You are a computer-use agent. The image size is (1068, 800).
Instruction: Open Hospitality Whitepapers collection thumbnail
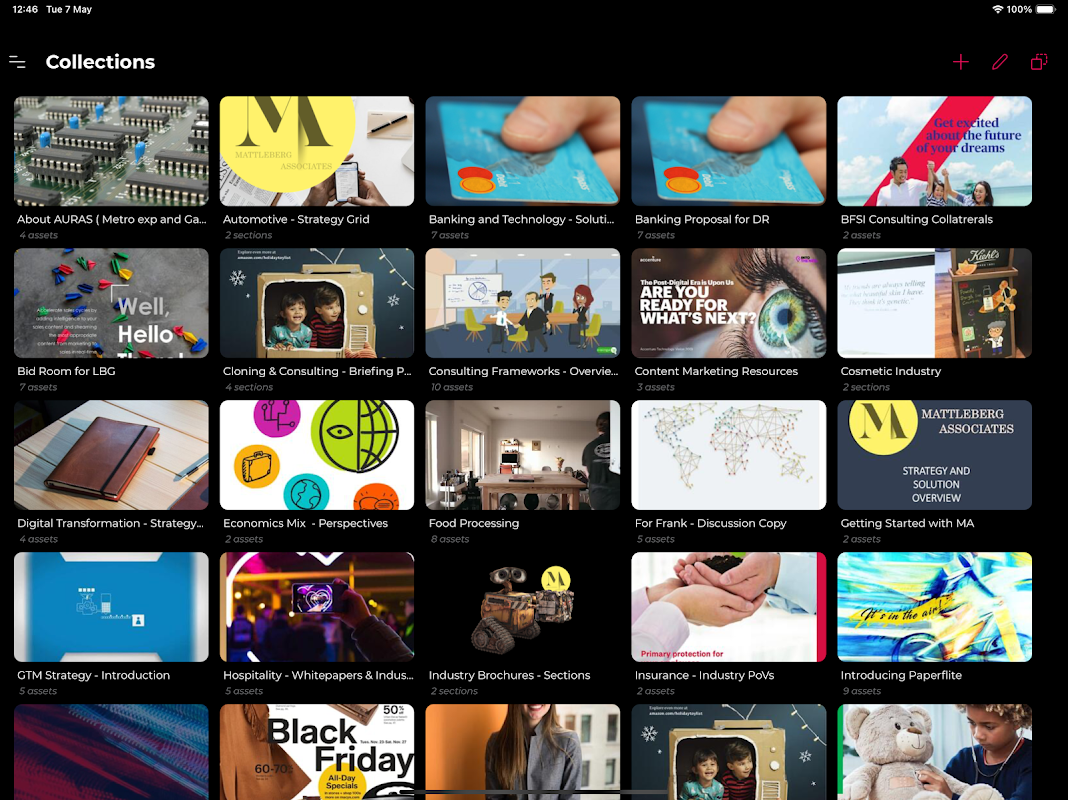click(x=317, y=607)
